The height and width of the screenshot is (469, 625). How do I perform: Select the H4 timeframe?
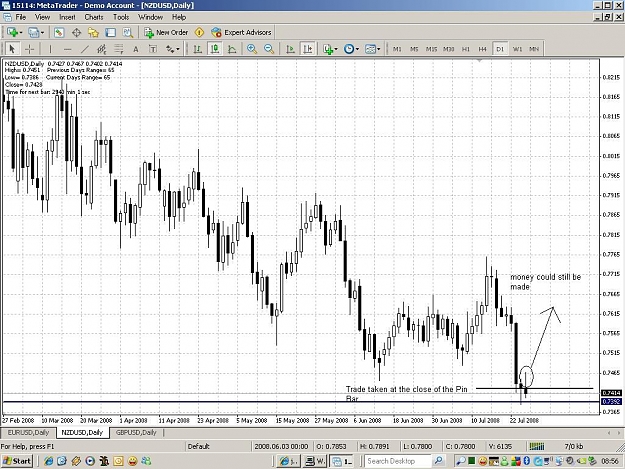pyautogui.click(x=483, y=49)
